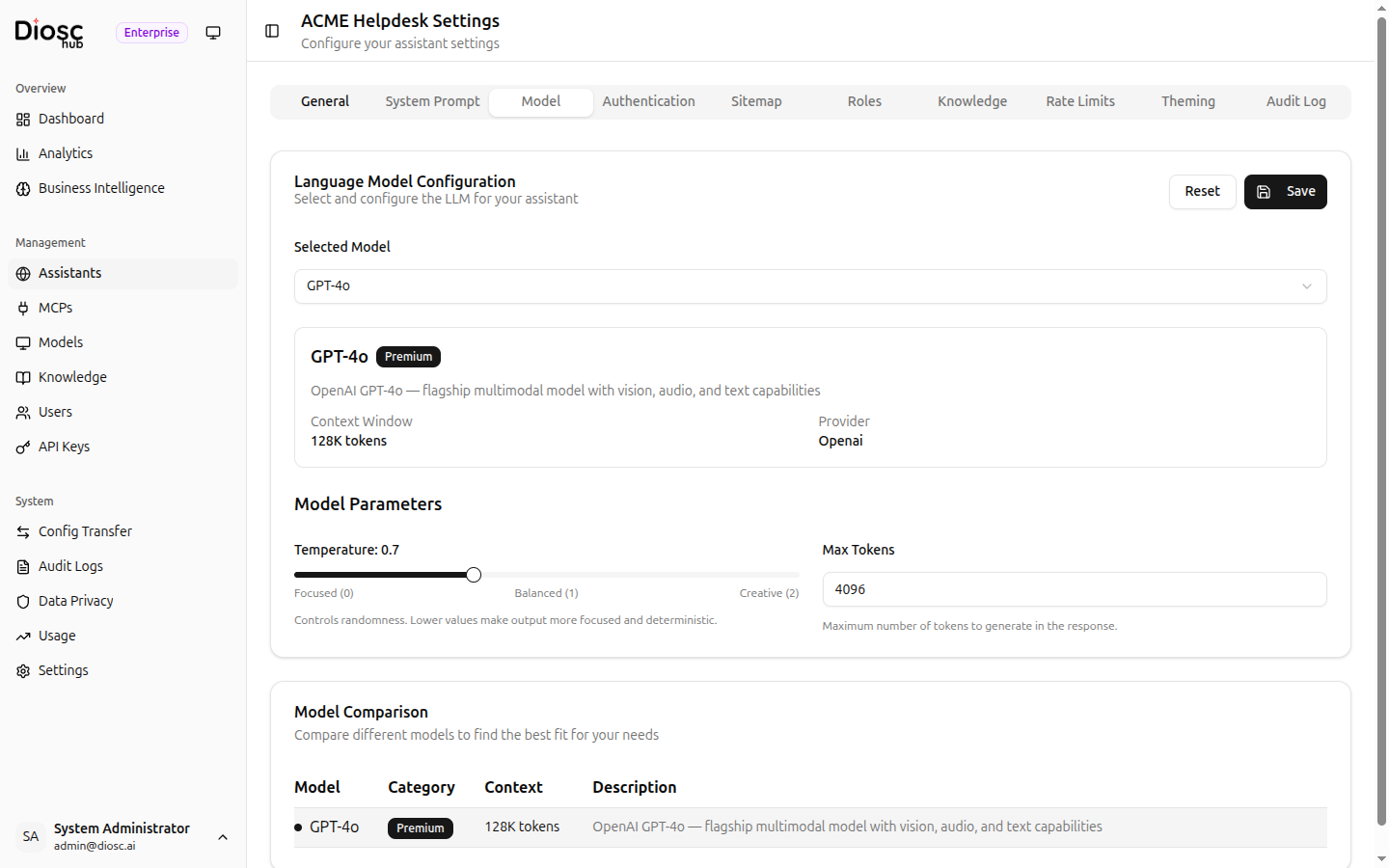Click the Temperature slider handle
The width and height of the screenshot is (1389, 868).
[x=474, y=575]
